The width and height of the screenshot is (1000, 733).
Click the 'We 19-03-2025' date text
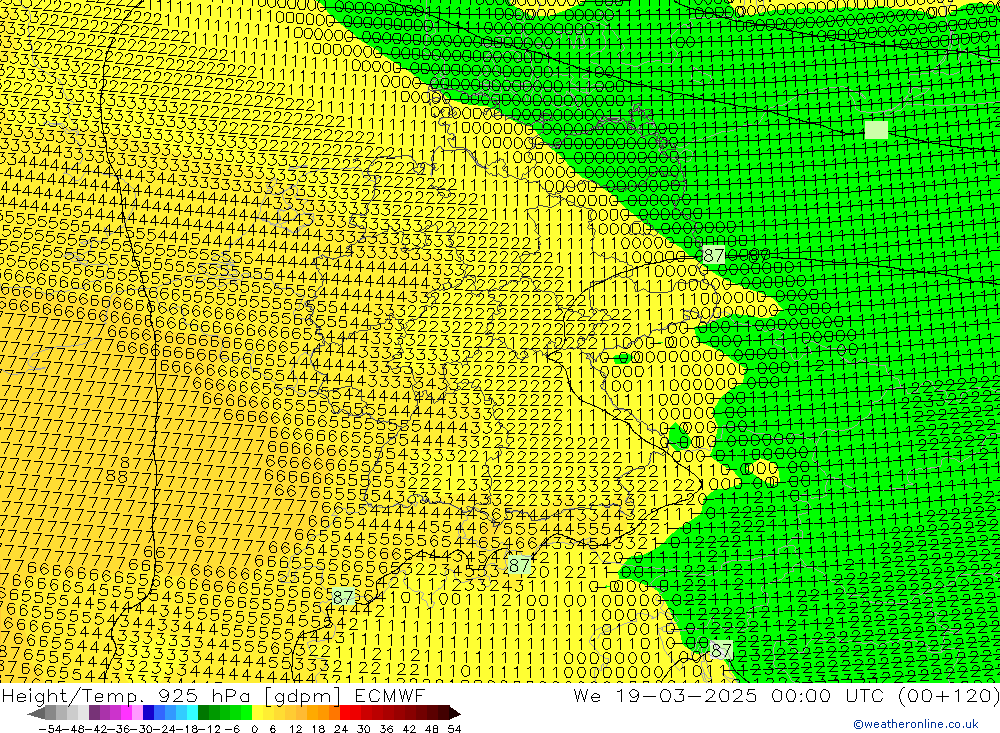665,695
